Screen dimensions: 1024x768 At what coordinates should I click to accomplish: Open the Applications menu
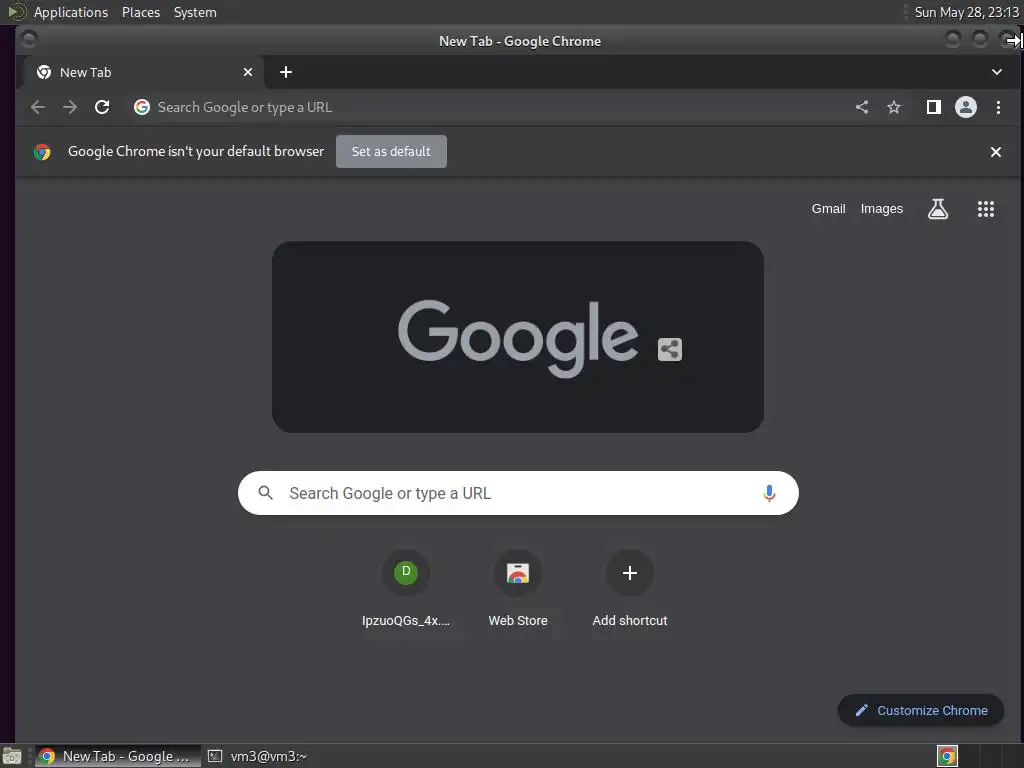(71, 12)
